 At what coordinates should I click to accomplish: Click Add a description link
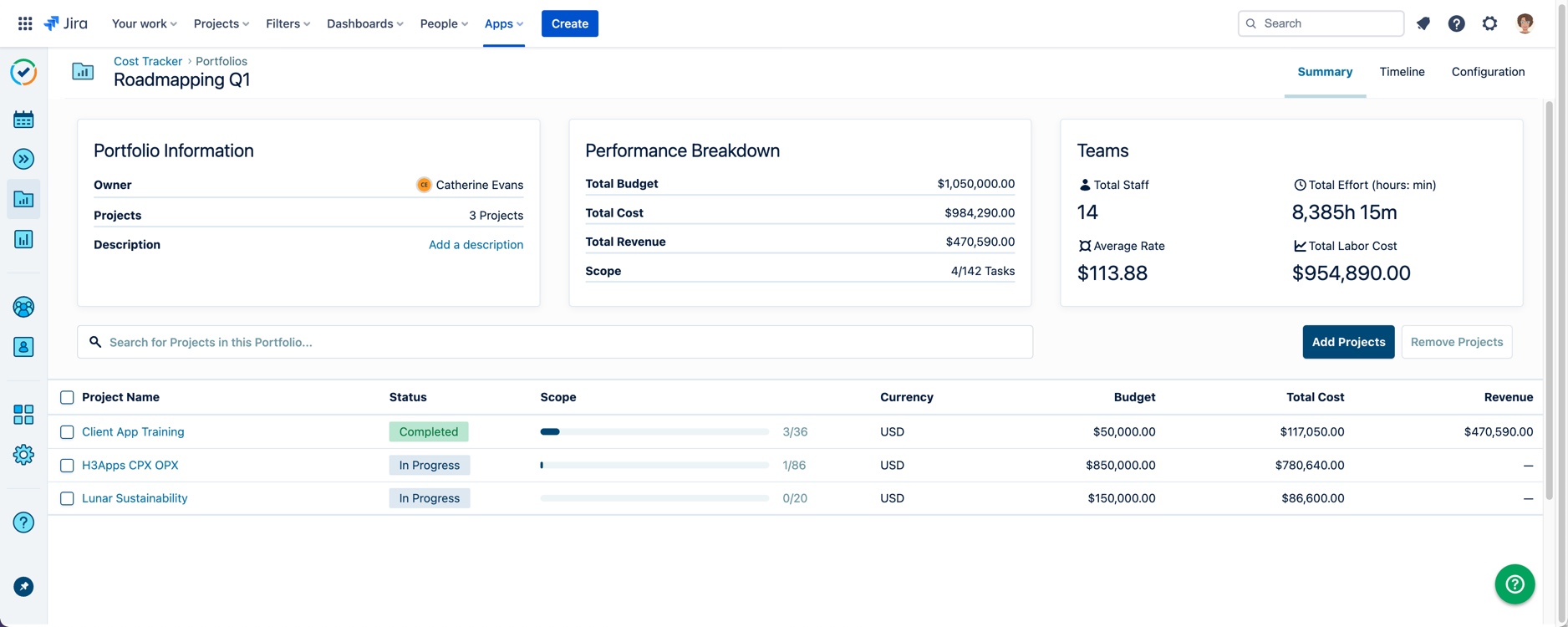pyautogui.click(x=476, y=245)
